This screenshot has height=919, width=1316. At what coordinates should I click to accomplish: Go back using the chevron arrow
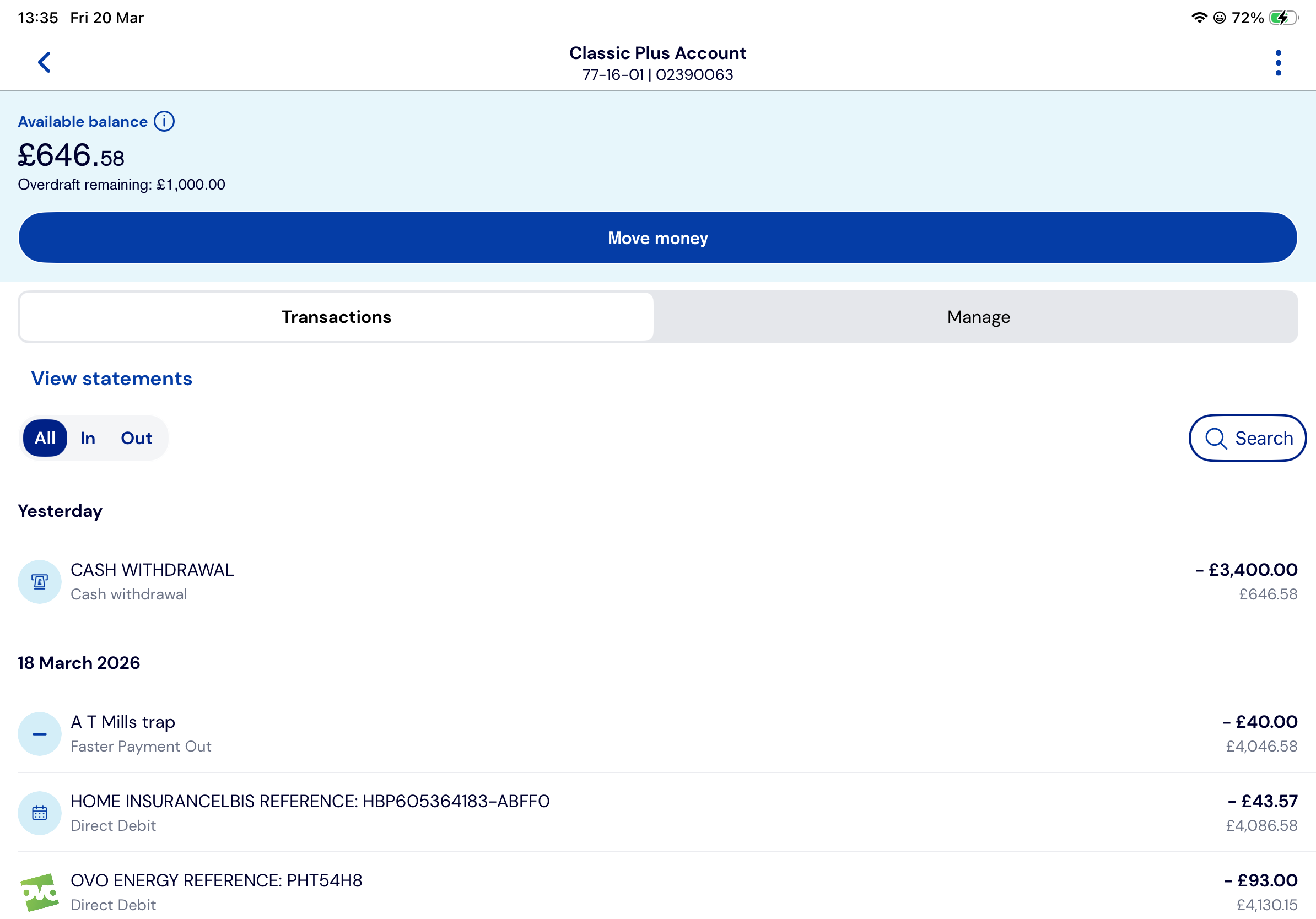coord(44,62)
